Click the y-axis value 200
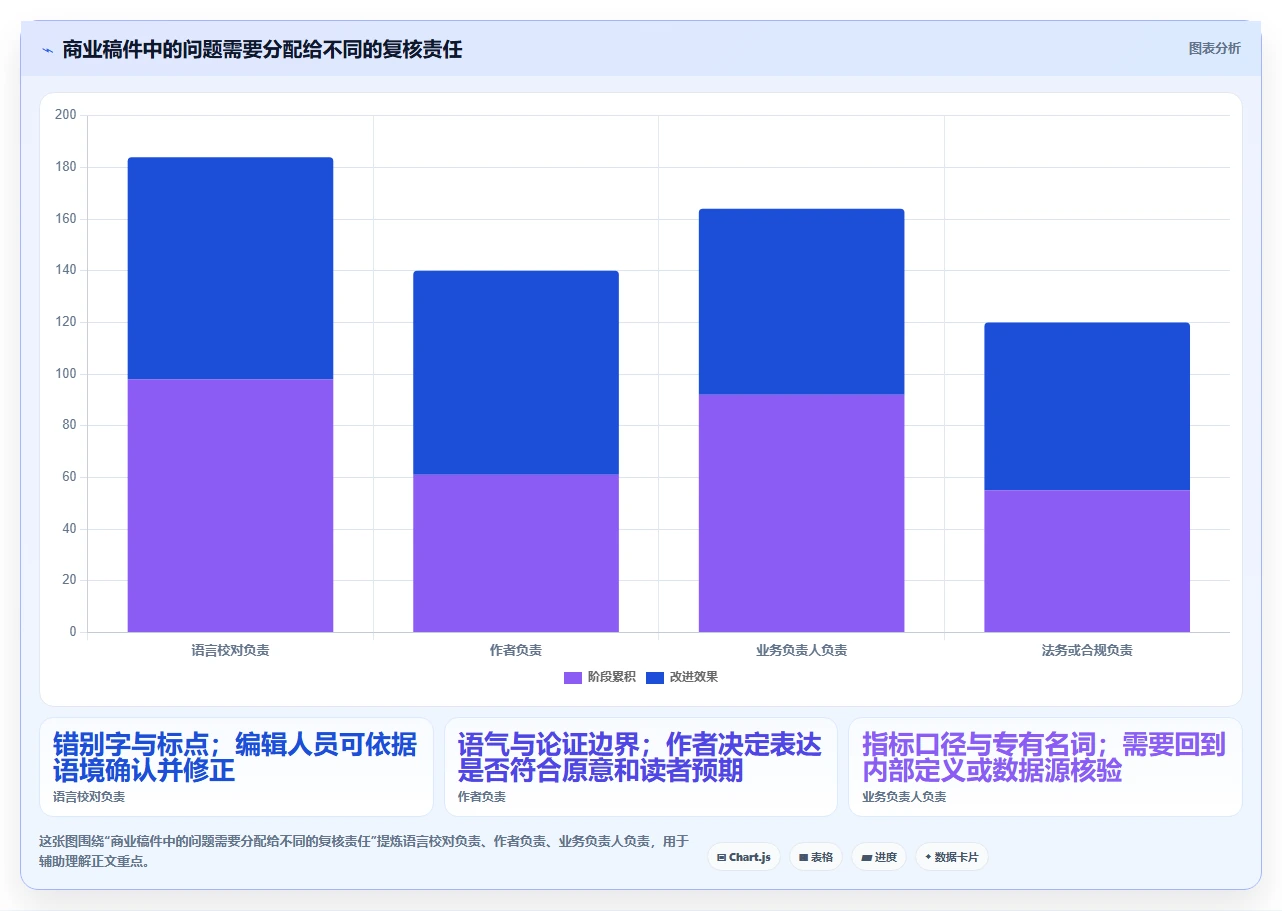The image size is (1282, 911). coord(66,115)
